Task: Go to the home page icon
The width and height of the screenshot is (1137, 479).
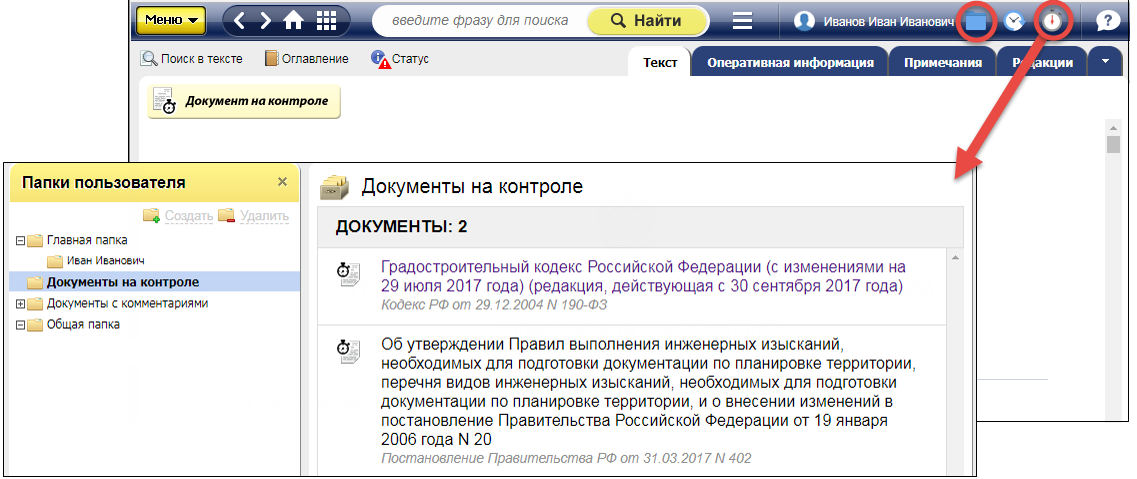Action: (x=294, y=20)
